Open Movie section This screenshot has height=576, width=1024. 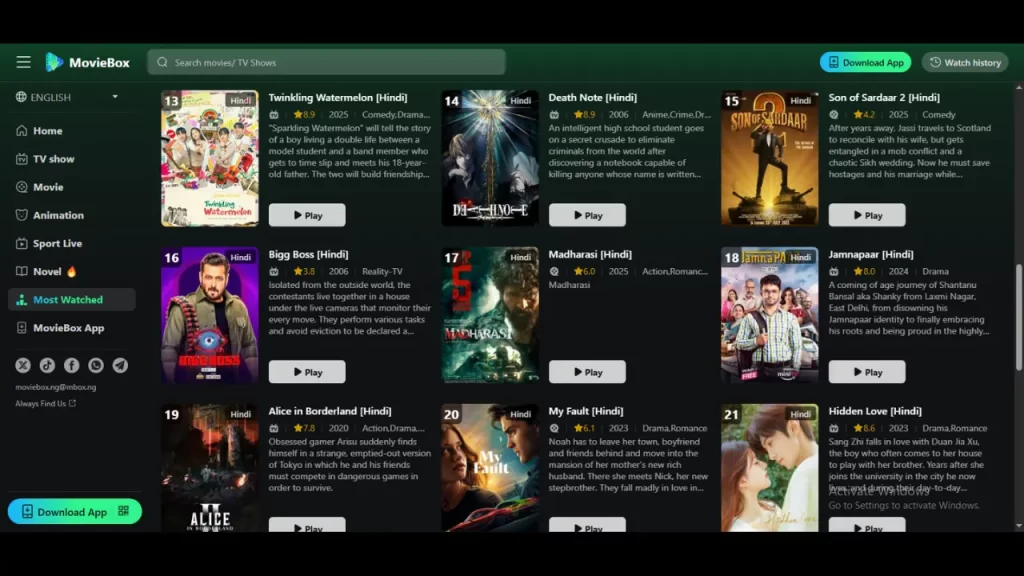tap(72, 187)
